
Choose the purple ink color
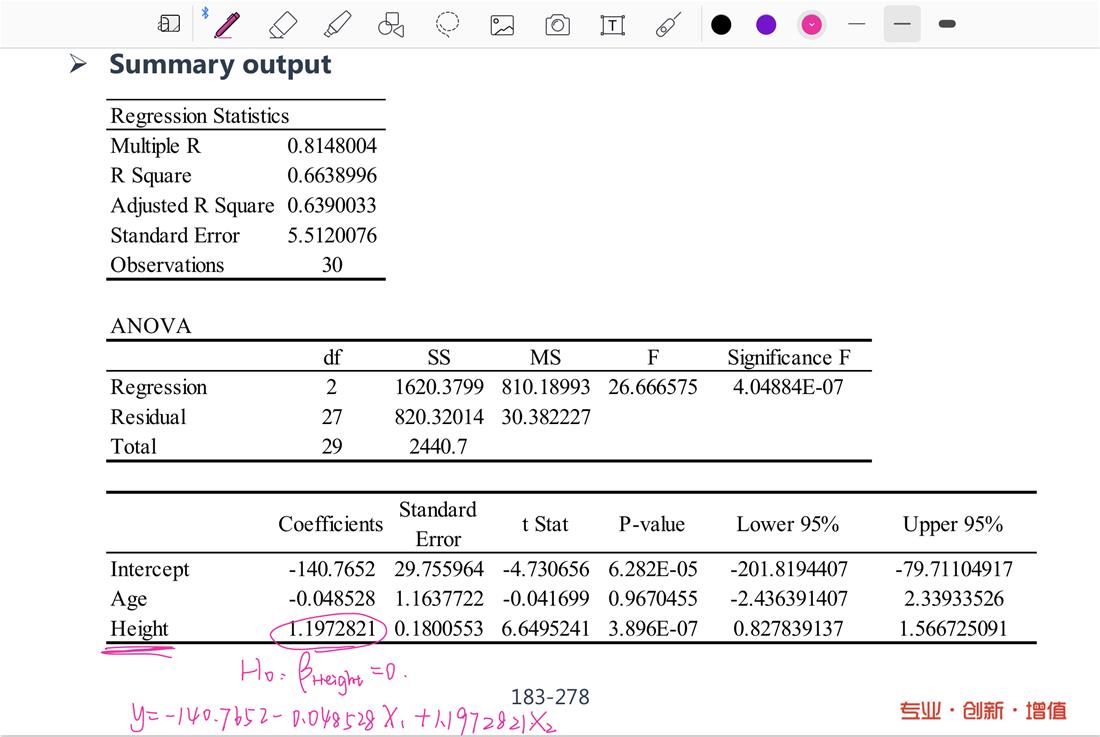pos(766,24)
